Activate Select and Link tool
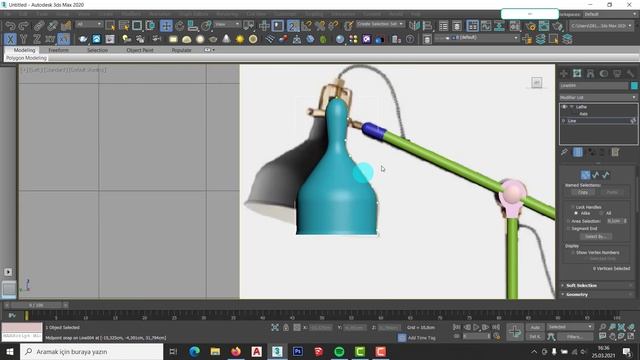 pos(39,25)
